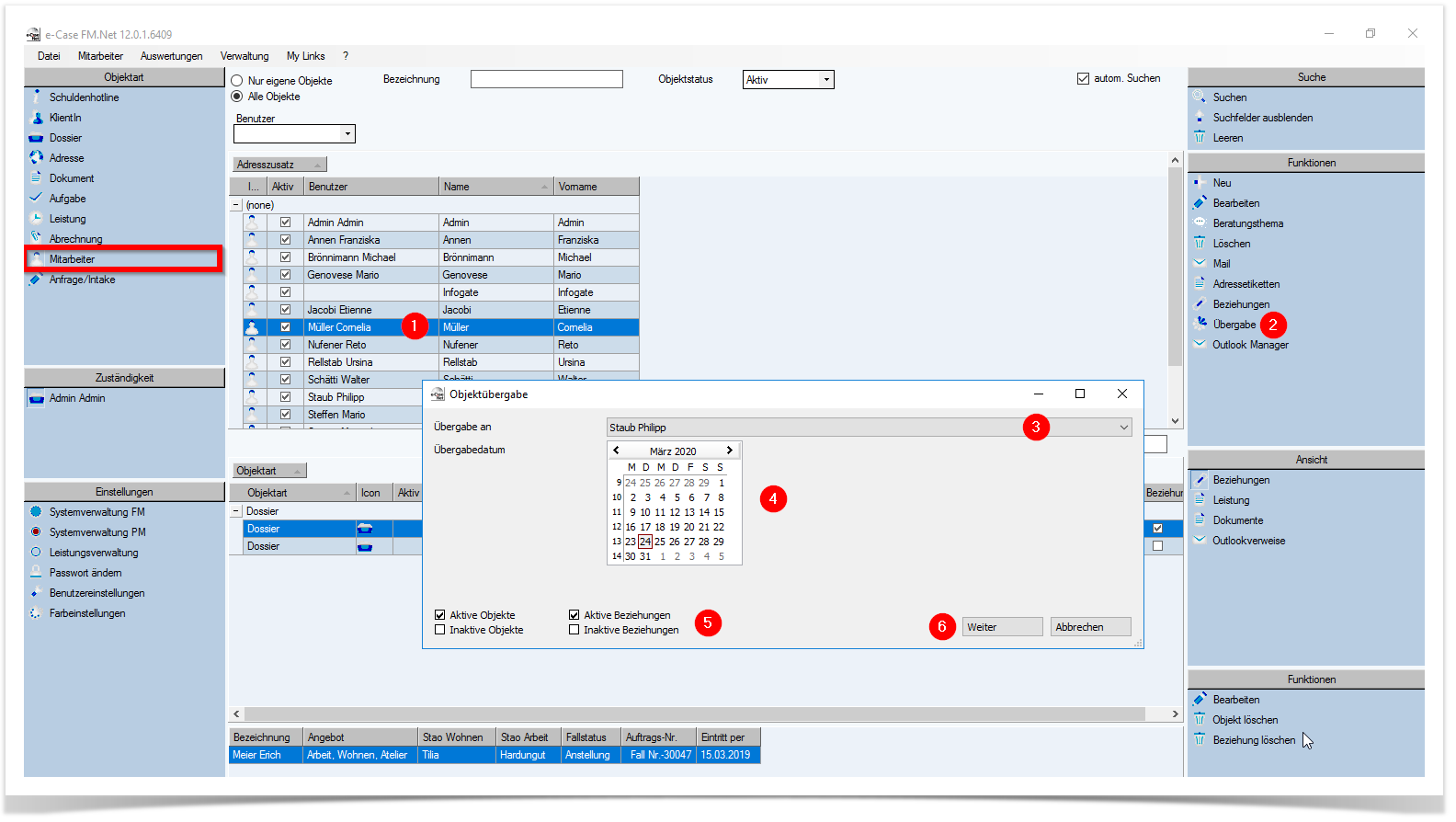Open the Leistung clock icon

[x=36, y=218]
